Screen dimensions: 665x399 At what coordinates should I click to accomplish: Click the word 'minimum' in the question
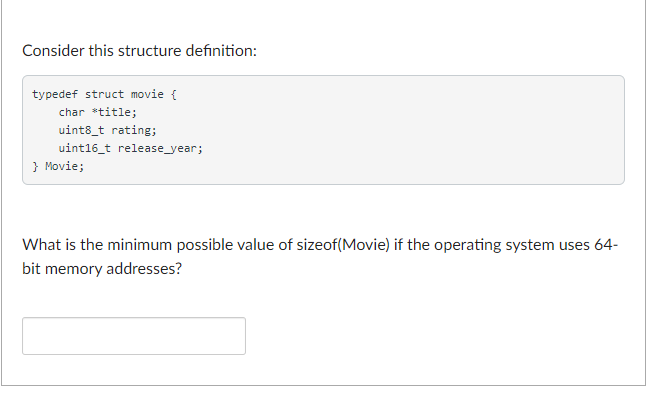pyautogui.click(x=140, y=245)
